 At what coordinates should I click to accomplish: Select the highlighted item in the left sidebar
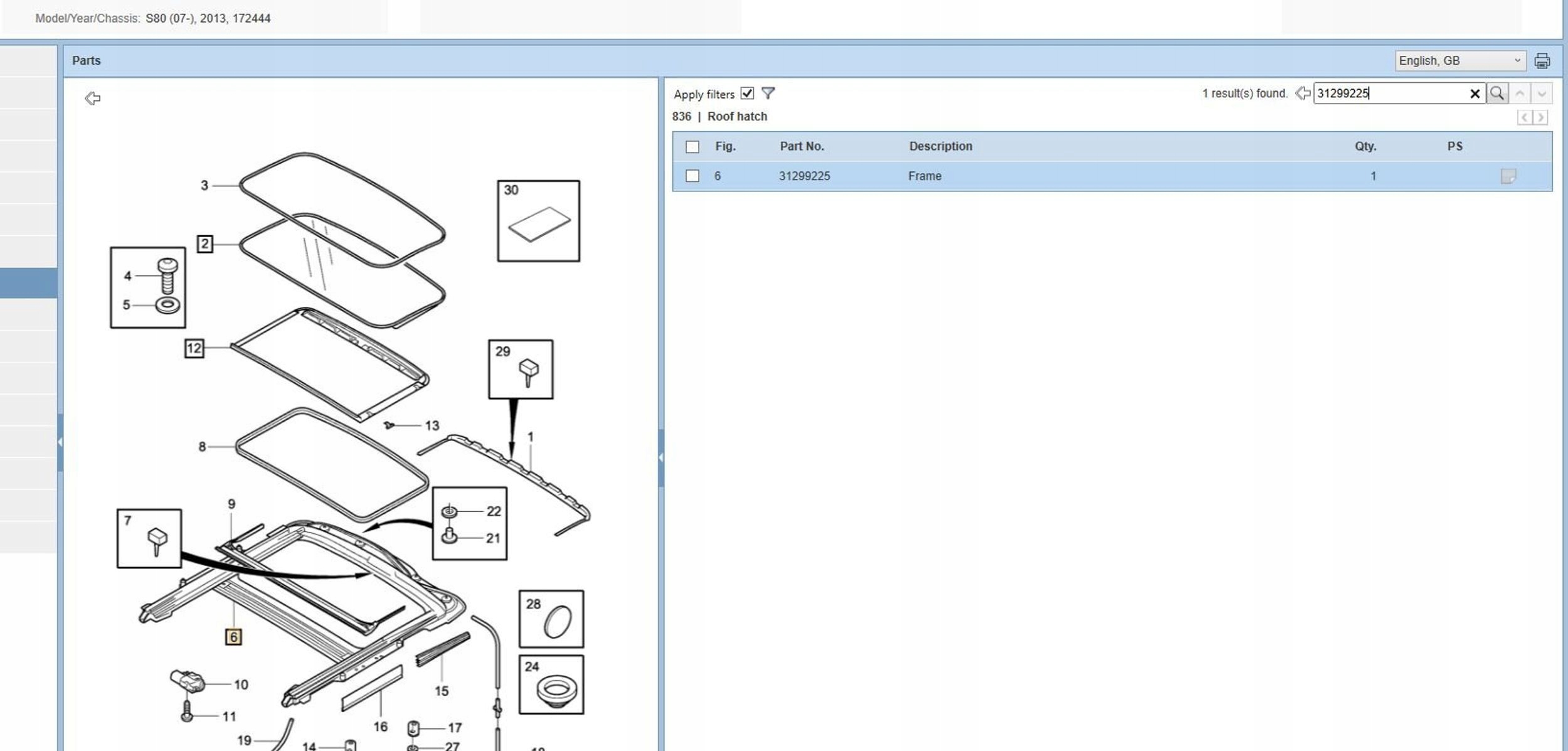pyautogui.click(x=28, y=282)
